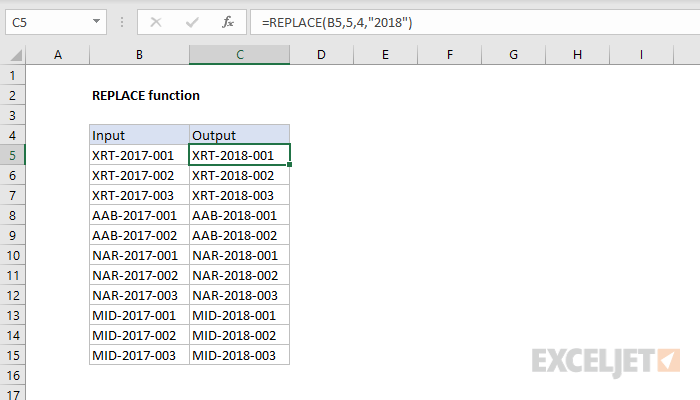Screen dimensions: 700x400
Task: Select the row 12 header
Action: [13, 295]
